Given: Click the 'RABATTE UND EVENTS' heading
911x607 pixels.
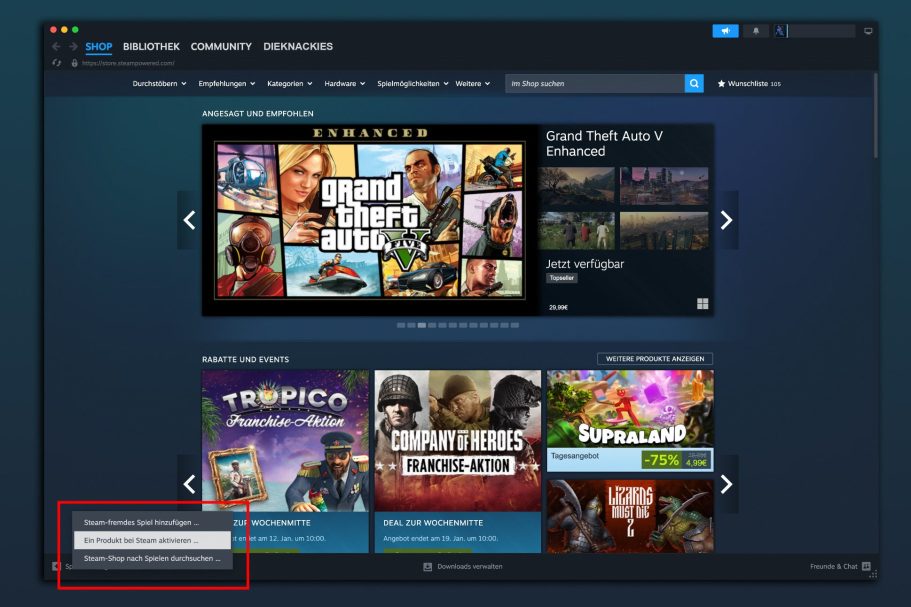Looking at the screenshot, I should click(x=245, y=360).
